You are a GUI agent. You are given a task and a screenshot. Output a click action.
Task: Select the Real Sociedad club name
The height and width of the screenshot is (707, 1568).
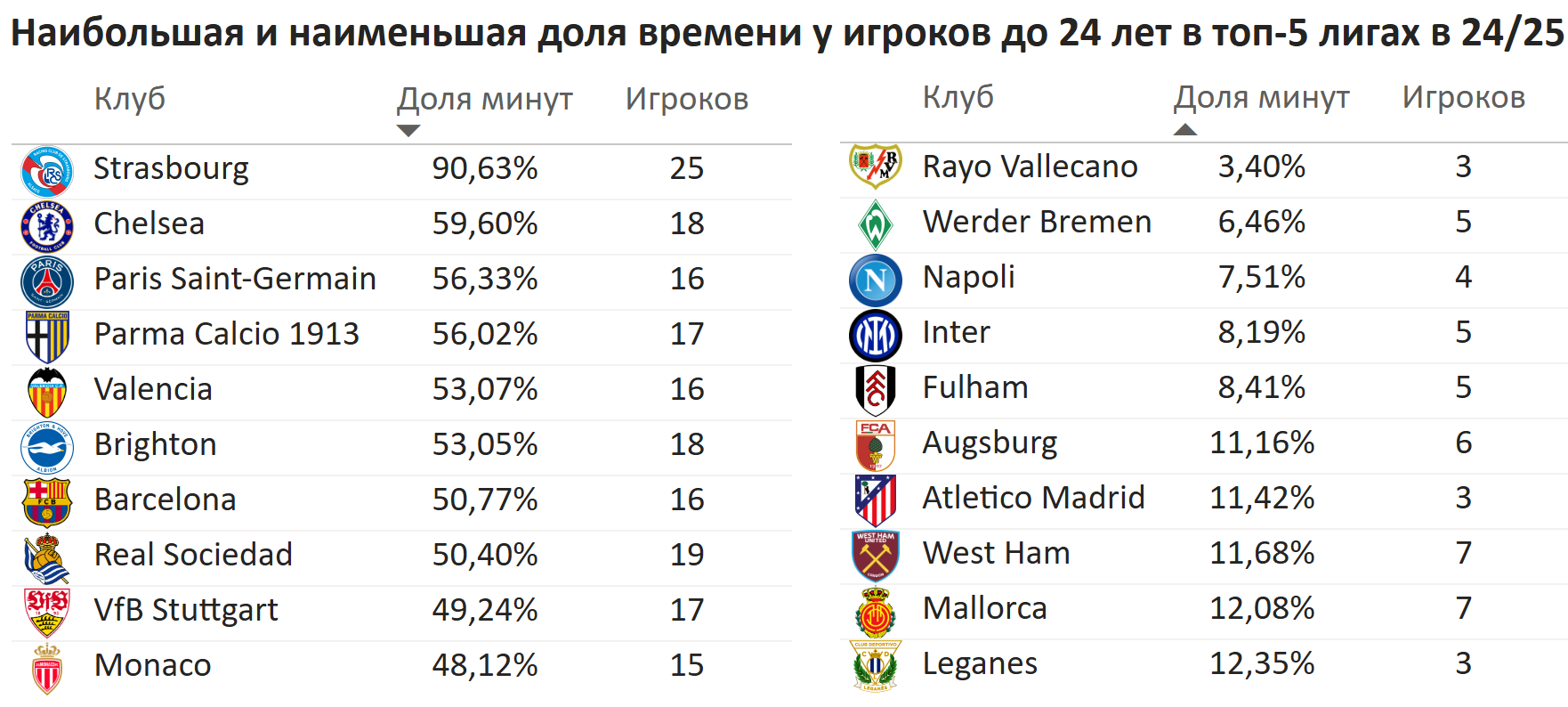tap(193, 555)
